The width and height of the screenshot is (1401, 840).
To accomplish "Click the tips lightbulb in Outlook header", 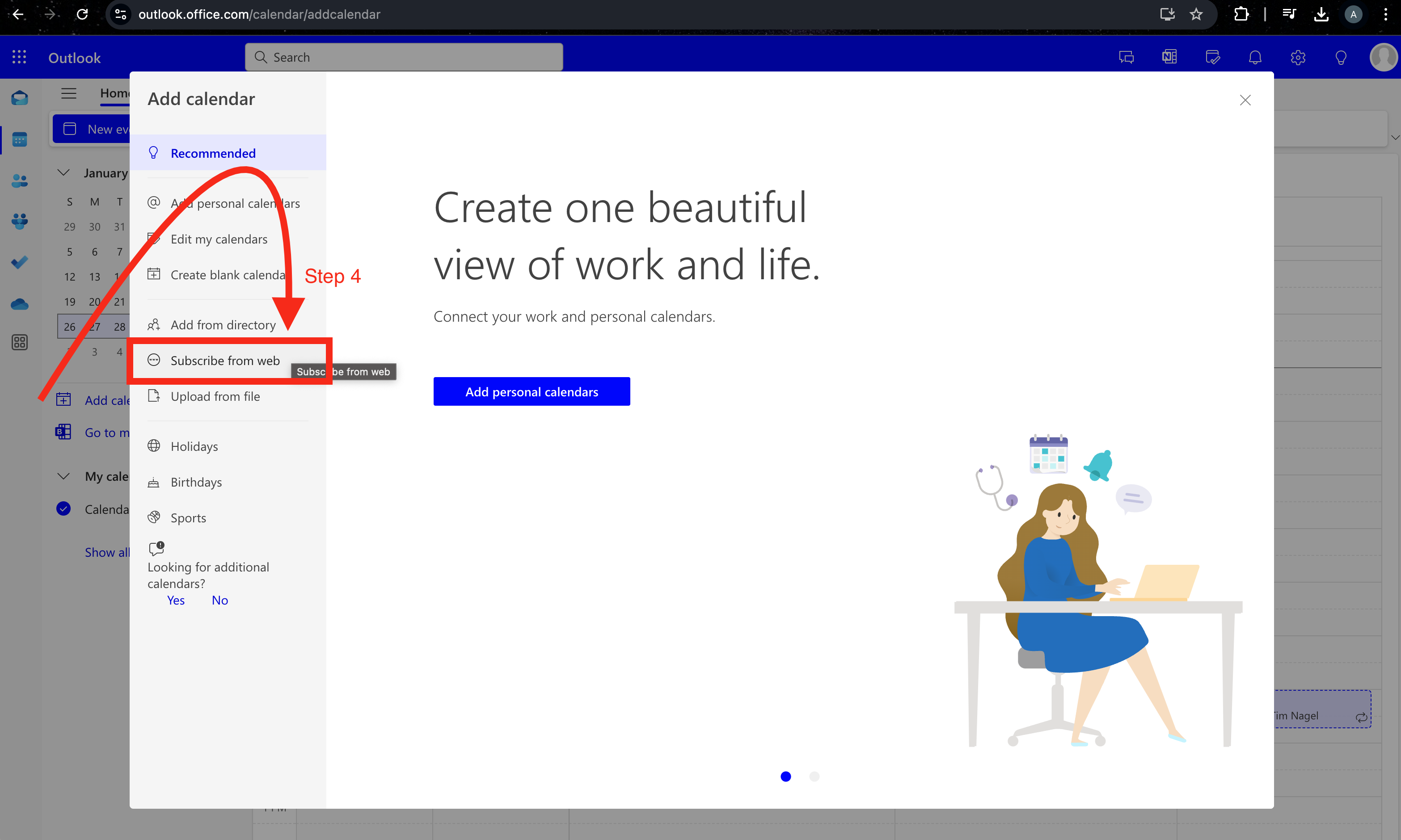I will tap(1340, 57).
